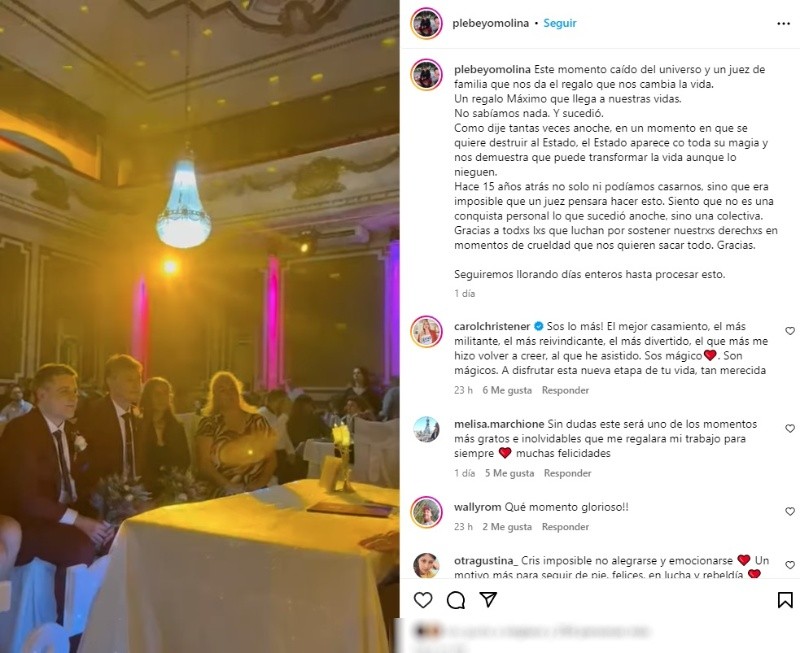View melisa.marchione's profile picture
Image resolution: width=800 pixels, height=653 pixels.
[426, 430]
